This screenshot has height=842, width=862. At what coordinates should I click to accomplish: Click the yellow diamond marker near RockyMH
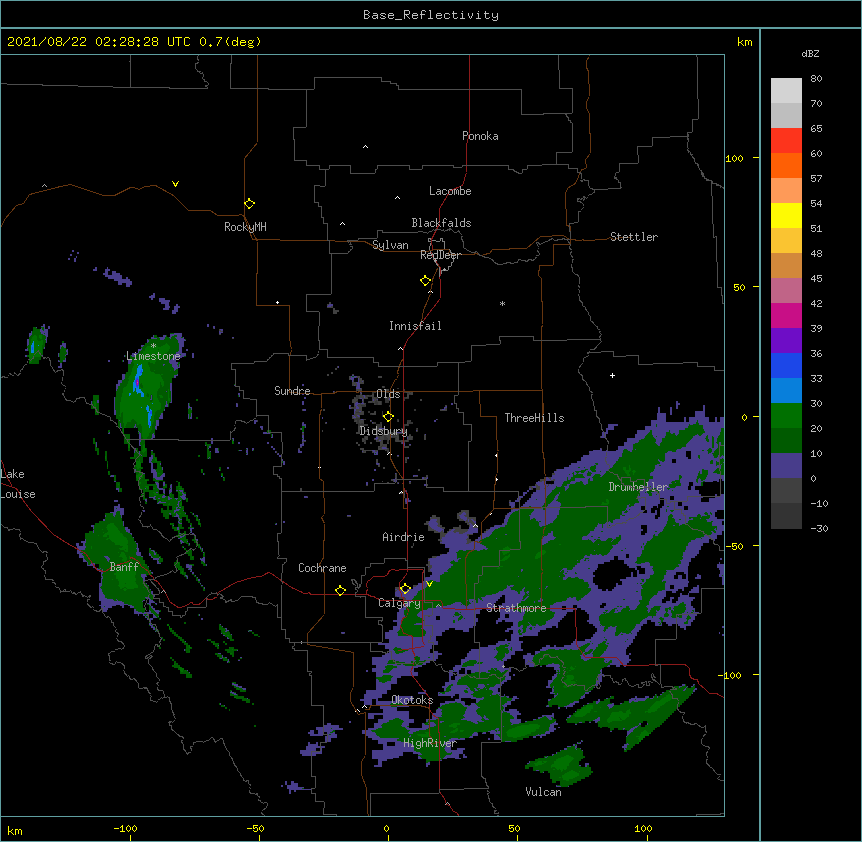(250, 204)
